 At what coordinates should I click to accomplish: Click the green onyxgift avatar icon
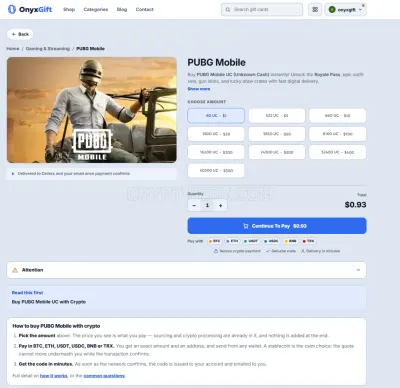(x=332, y=10)
